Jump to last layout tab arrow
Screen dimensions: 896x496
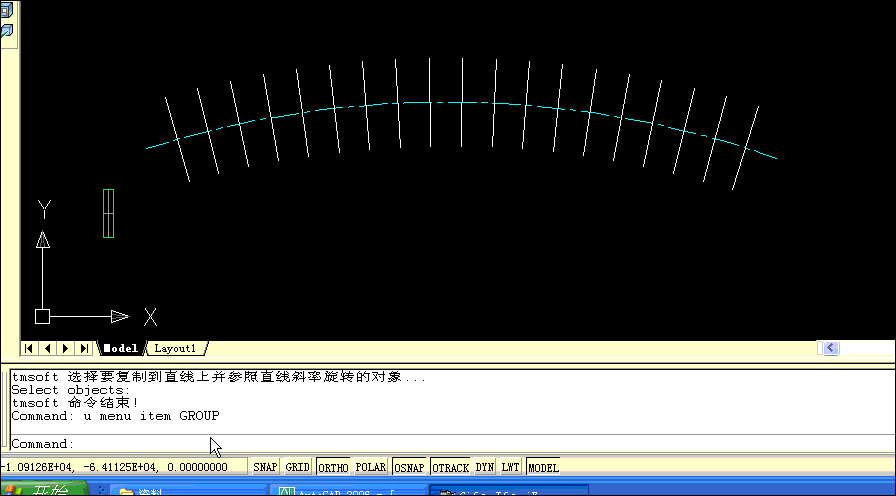click(x=85, y=348)
